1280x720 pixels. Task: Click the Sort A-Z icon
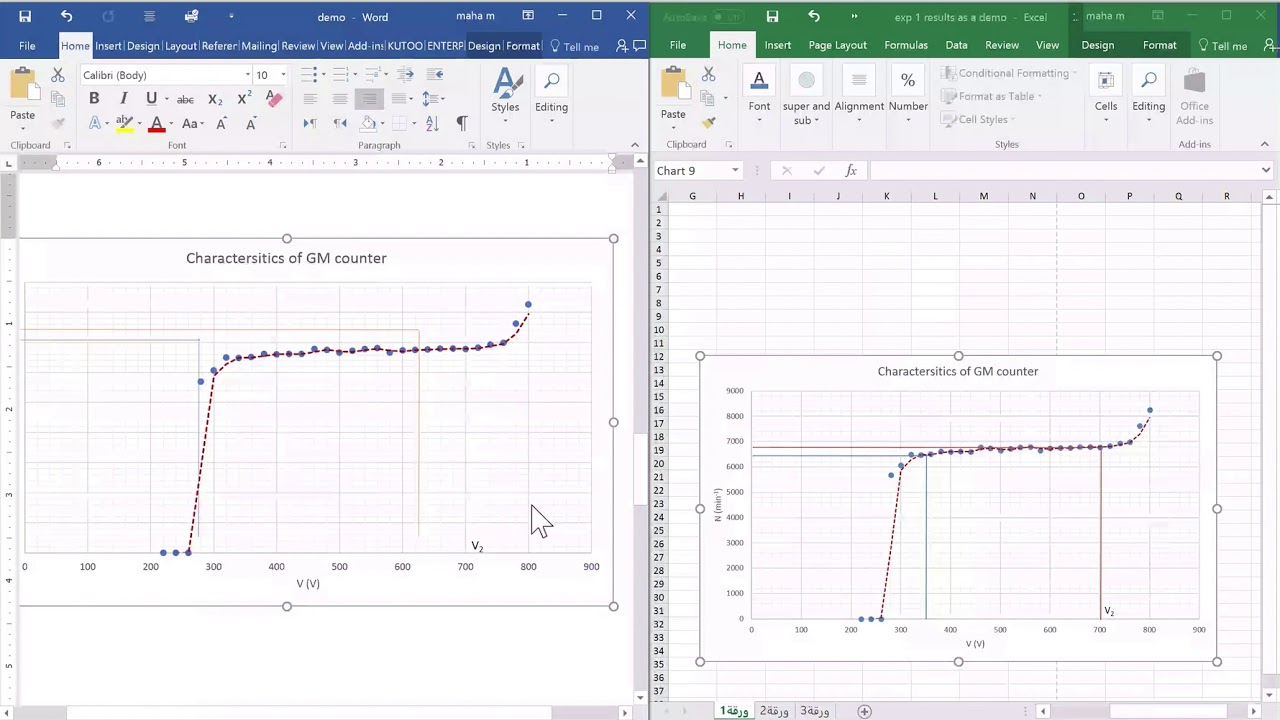tap(432, 123)
